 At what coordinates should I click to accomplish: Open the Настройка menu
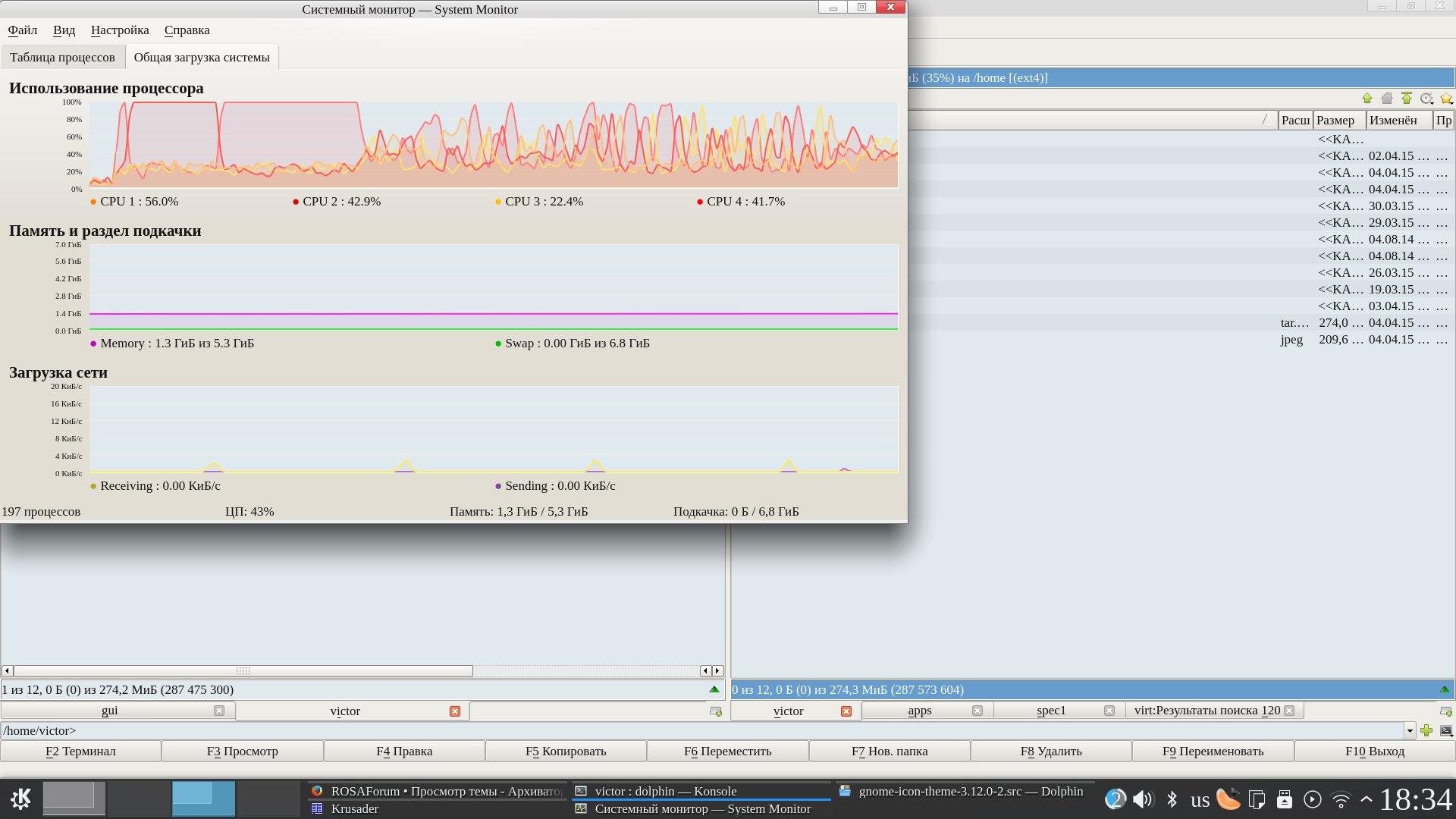[x=120, y=30]
